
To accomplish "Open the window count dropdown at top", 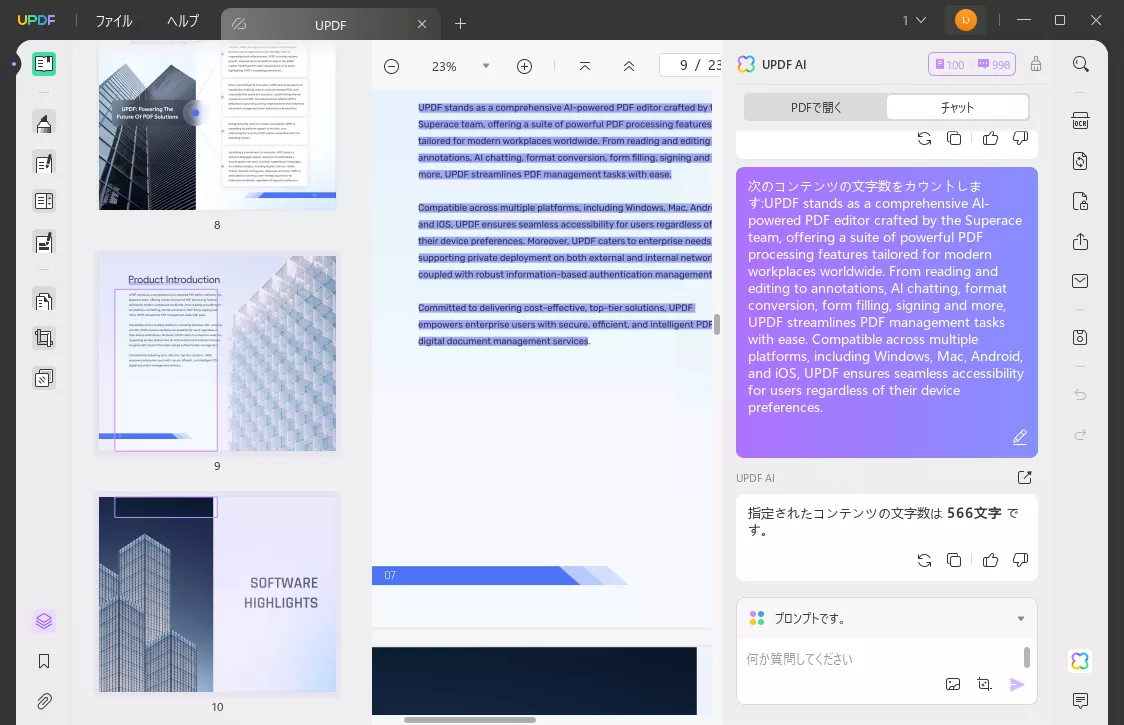I will point(914,21).
